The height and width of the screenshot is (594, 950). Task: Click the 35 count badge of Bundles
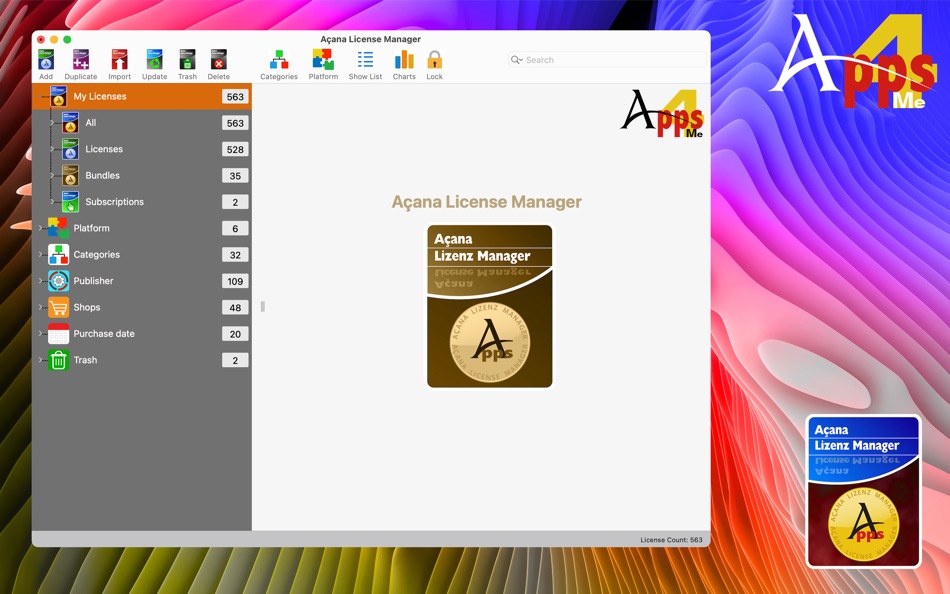(x=235, y=176)
